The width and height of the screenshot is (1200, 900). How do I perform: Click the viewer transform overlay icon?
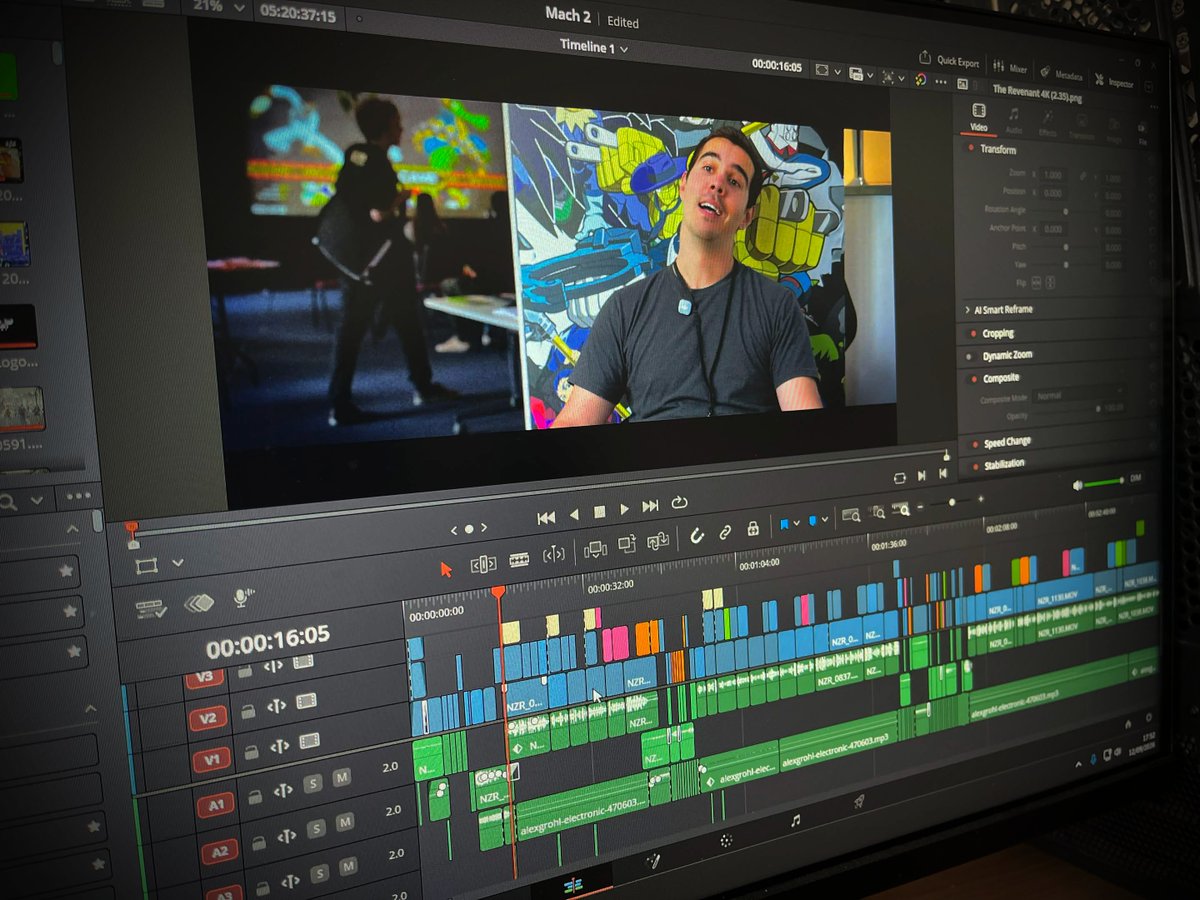(x=147, y=566)
